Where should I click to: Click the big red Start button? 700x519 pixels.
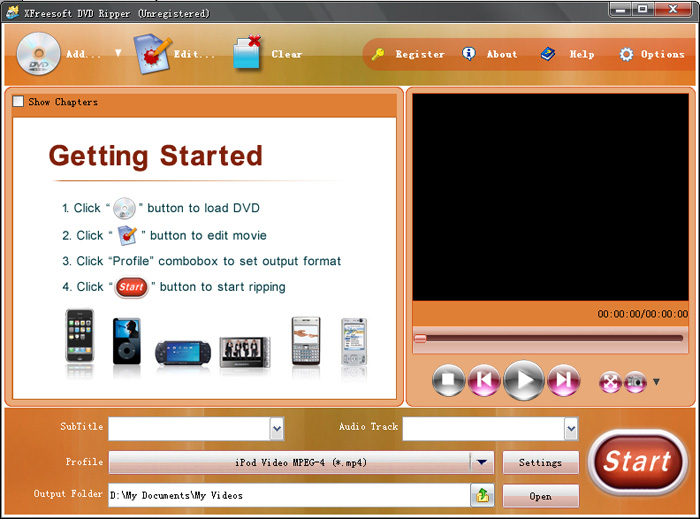click(637, 462)
